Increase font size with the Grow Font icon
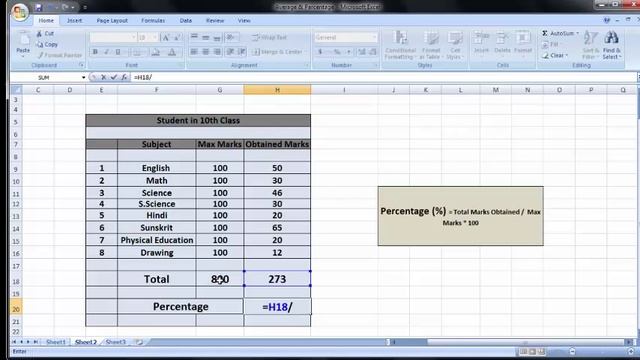 (x=165, y=38)
